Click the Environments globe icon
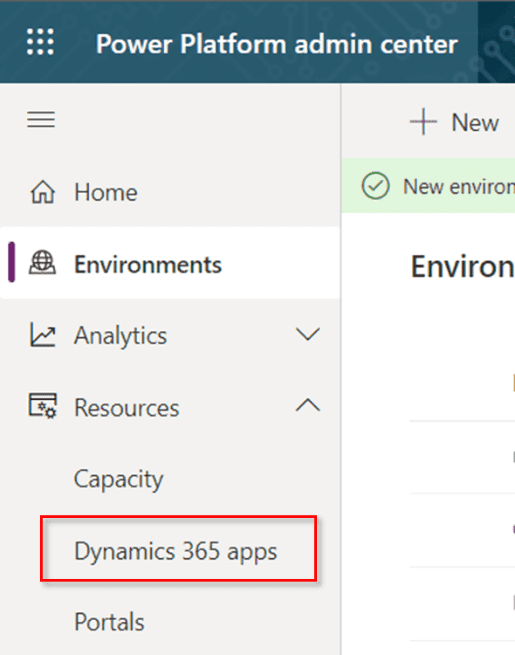Image resolution: width=515 pixels, height=655 pixels. [42, 263]
